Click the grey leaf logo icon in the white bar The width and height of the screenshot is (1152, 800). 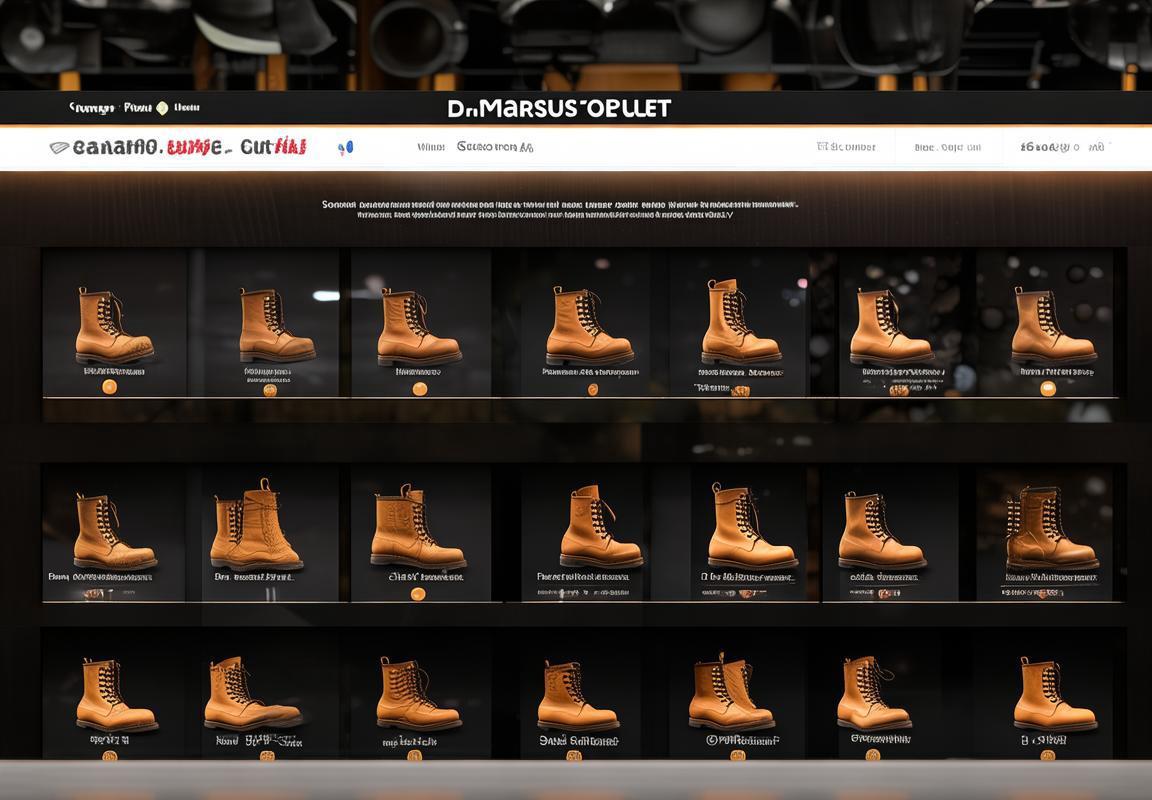point(60,148)
